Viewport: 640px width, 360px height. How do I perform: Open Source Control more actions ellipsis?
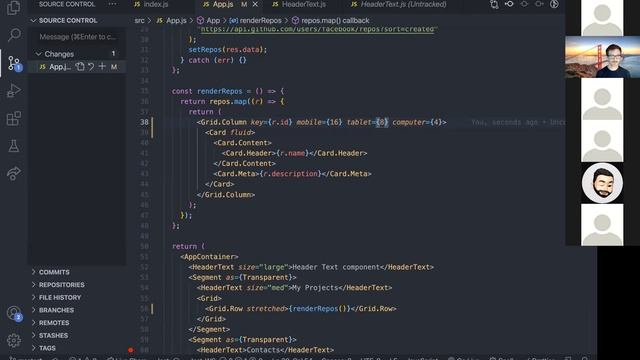(112, 4)
